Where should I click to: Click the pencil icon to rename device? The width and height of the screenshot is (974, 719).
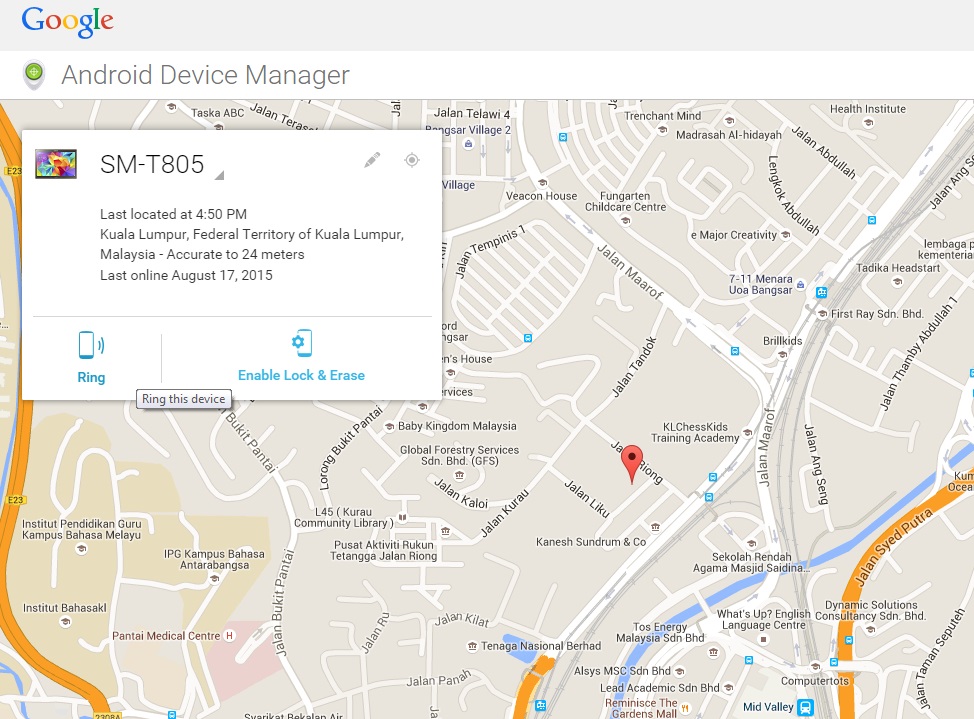[372, 160]
